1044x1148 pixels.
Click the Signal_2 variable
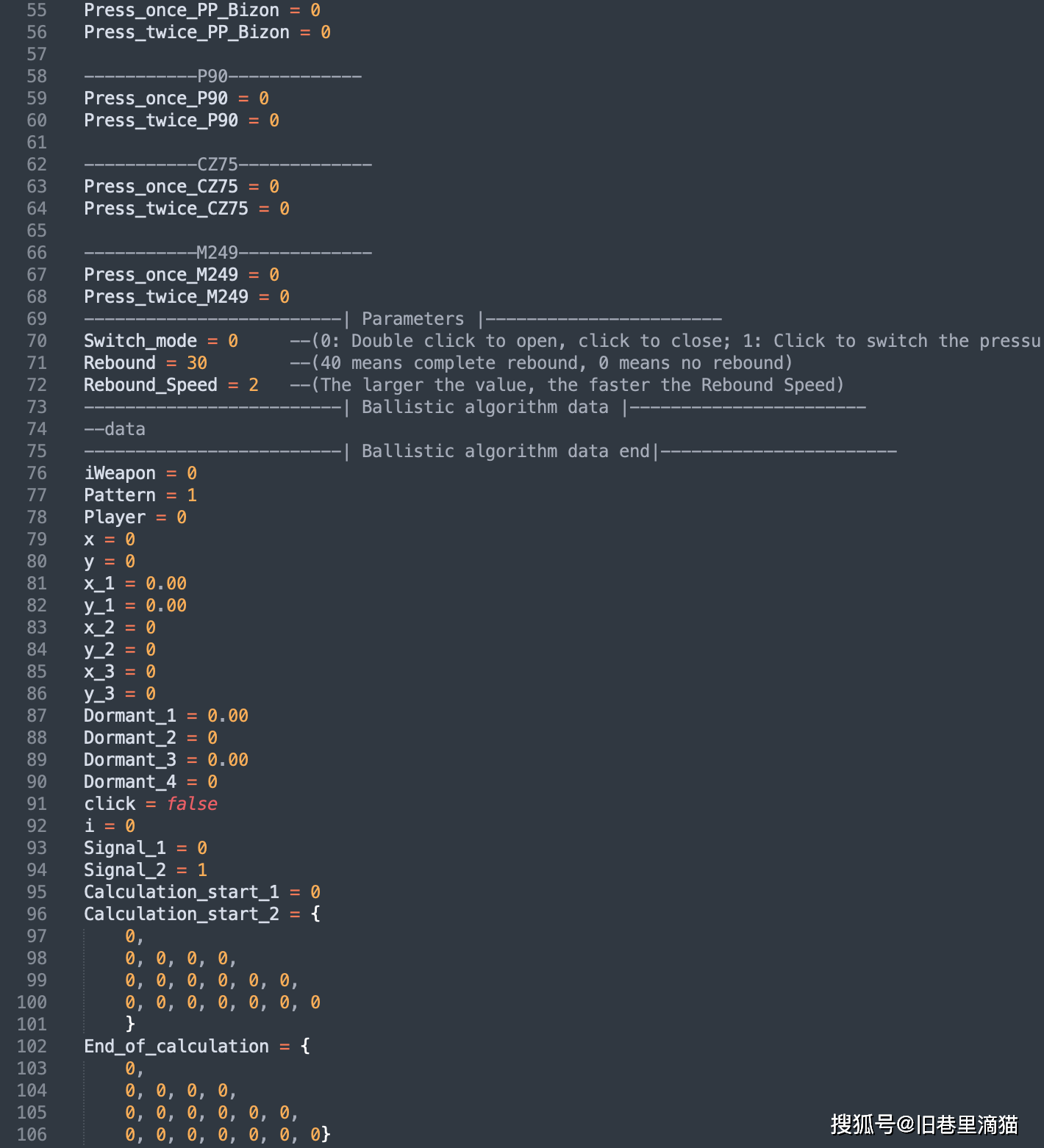point(125,870)
